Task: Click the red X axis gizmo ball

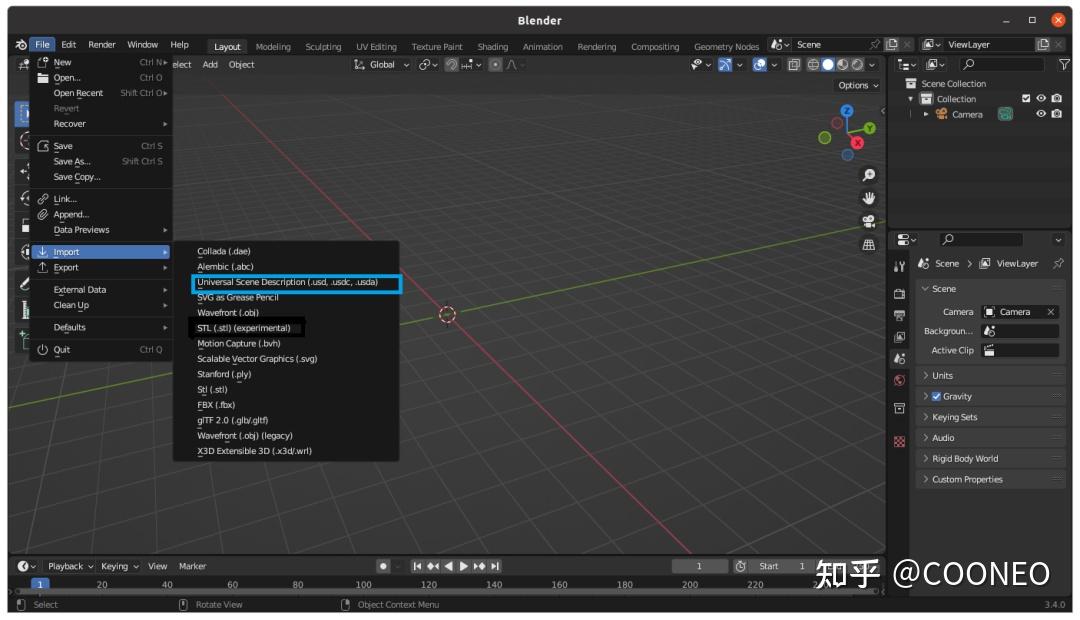Action: (x=858, y=143)
